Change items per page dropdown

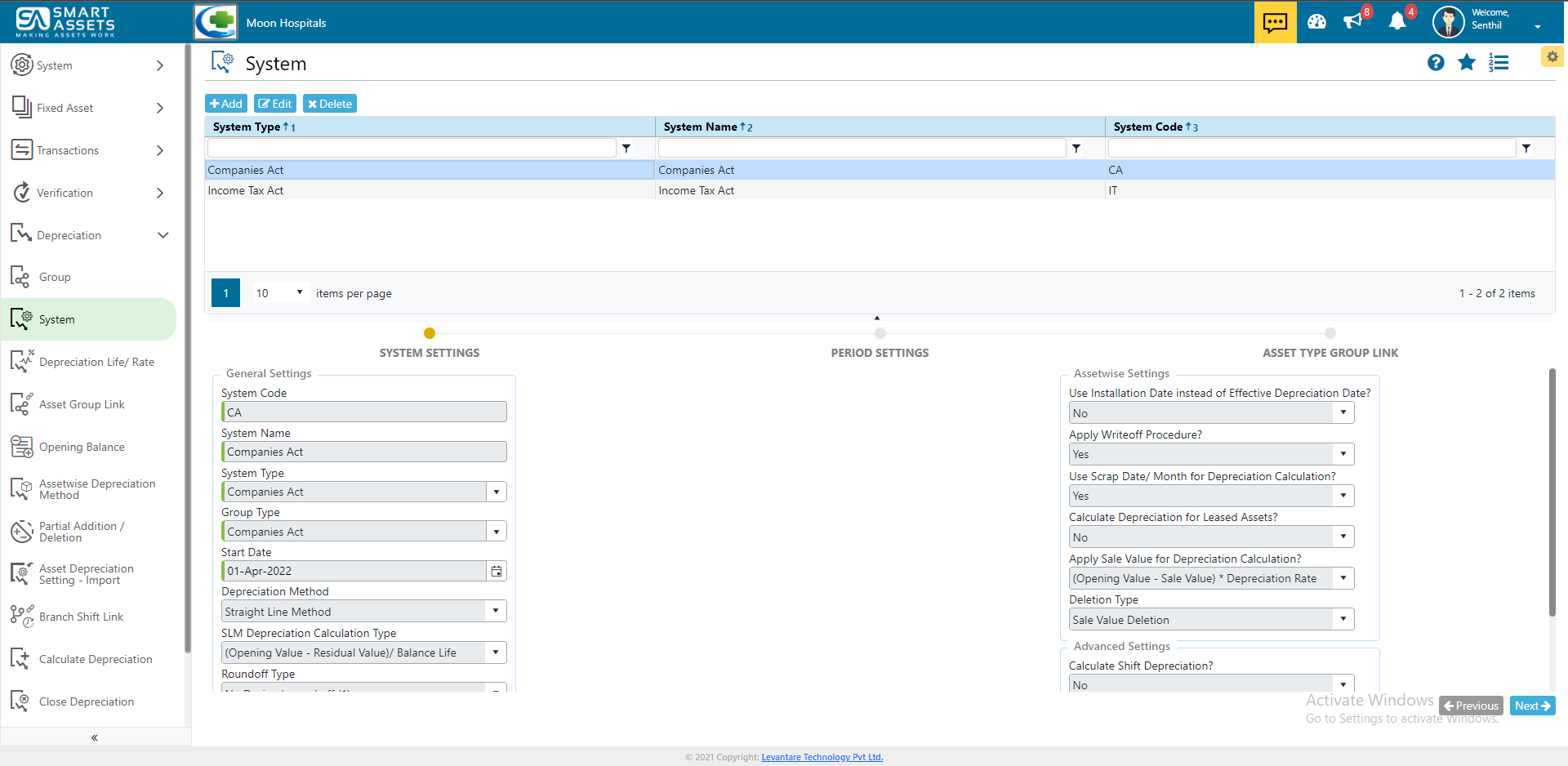tap(279, 293)
